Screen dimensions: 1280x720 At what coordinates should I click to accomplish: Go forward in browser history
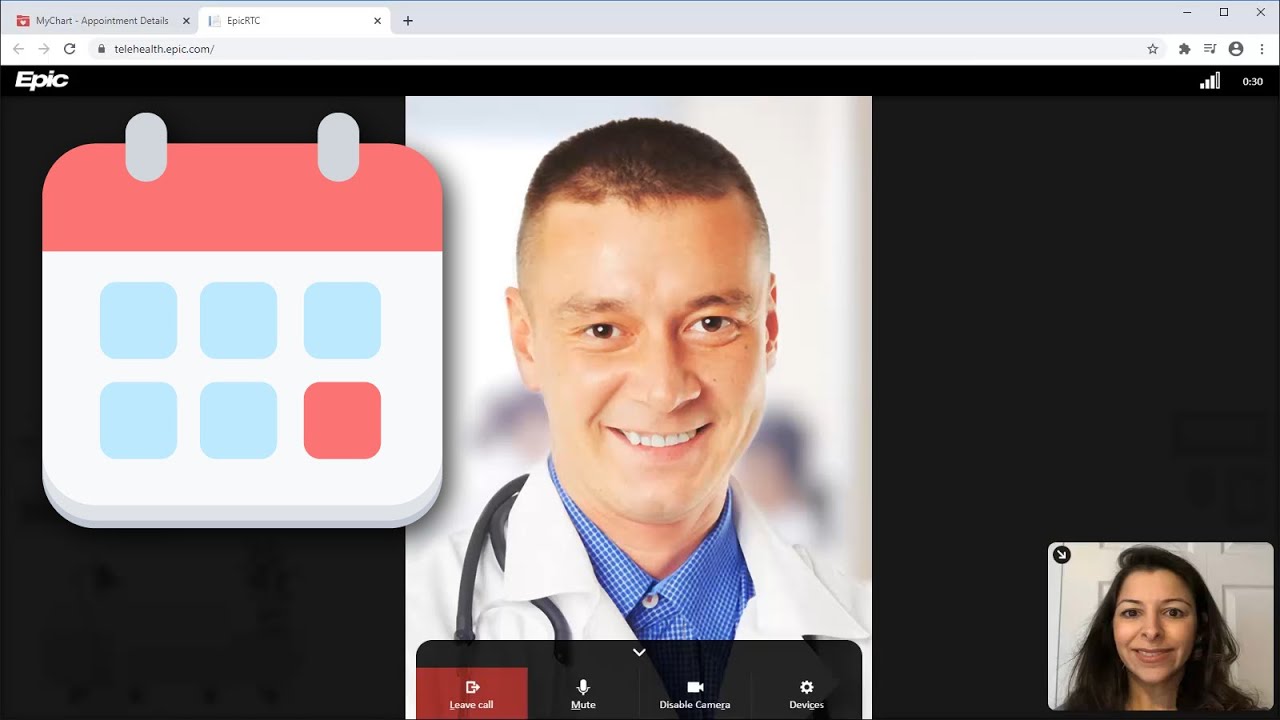click(x=44, y=49)
